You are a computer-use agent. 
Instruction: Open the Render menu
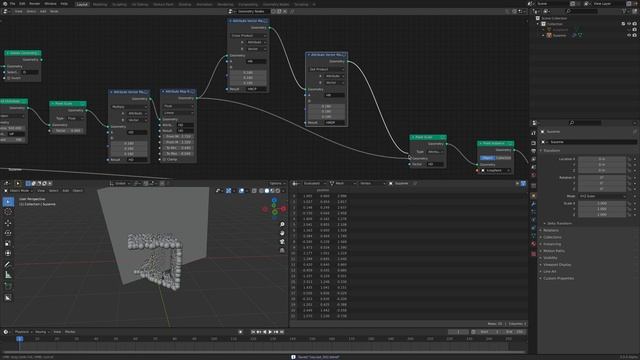(x=35, y=4)
